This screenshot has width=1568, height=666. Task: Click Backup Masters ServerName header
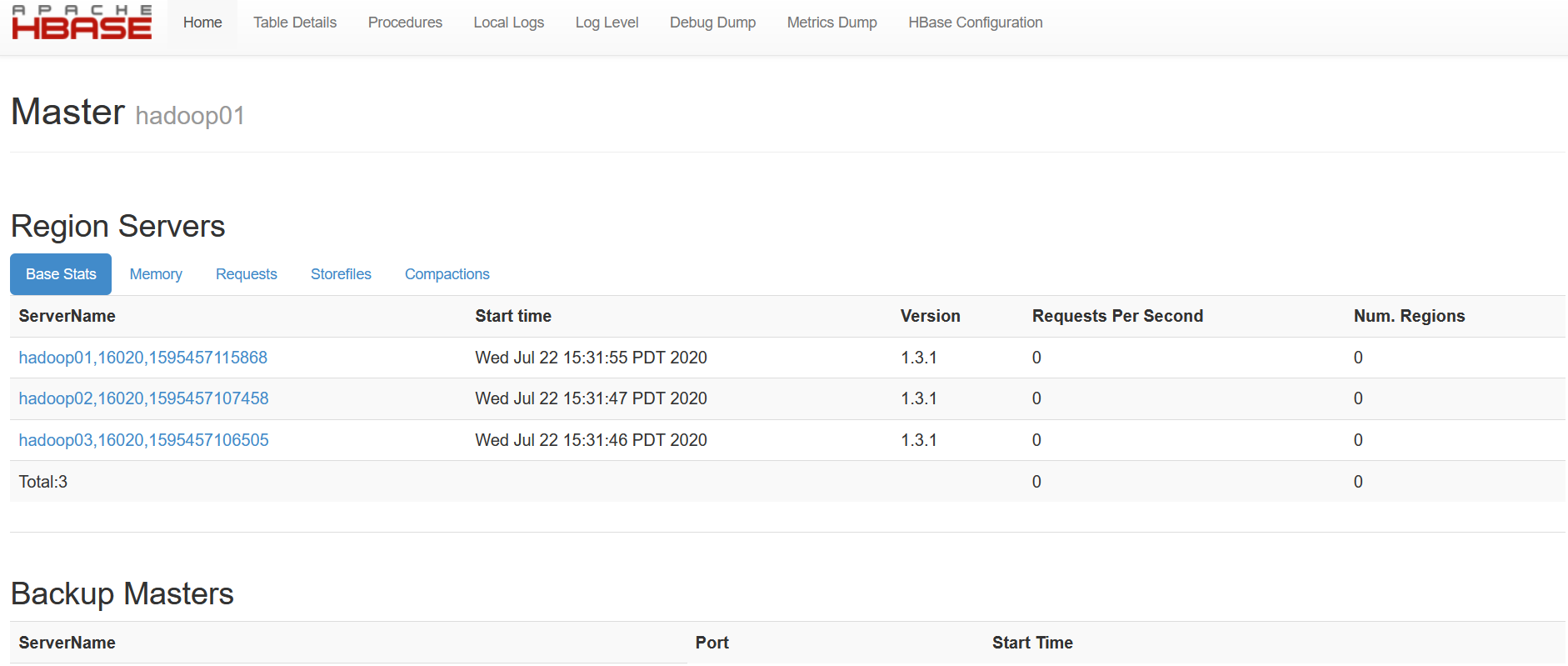click(67, 643)
